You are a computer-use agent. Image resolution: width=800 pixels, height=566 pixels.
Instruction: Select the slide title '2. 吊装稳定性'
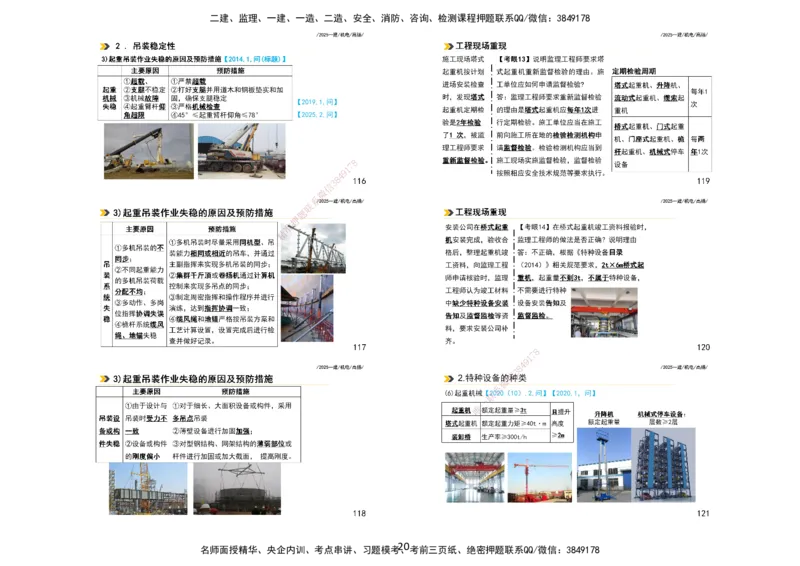[145, 46]
